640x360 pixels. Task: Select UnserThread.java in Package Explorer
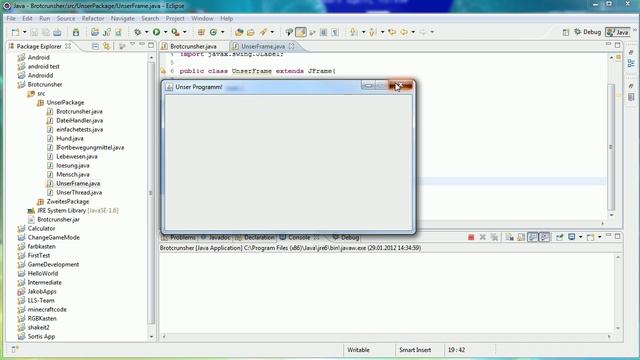pyautogui.click(x=79, y=192)
